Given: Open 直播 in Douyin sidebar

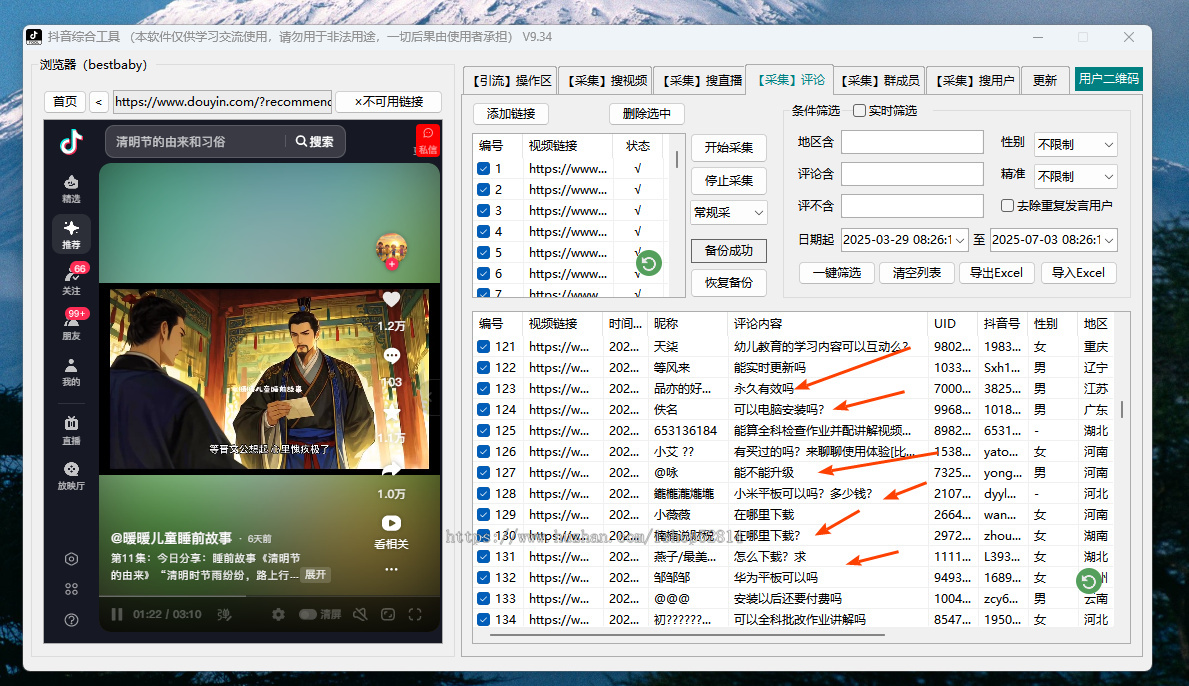Looking at the screenshot, I should tap(71, 430).
